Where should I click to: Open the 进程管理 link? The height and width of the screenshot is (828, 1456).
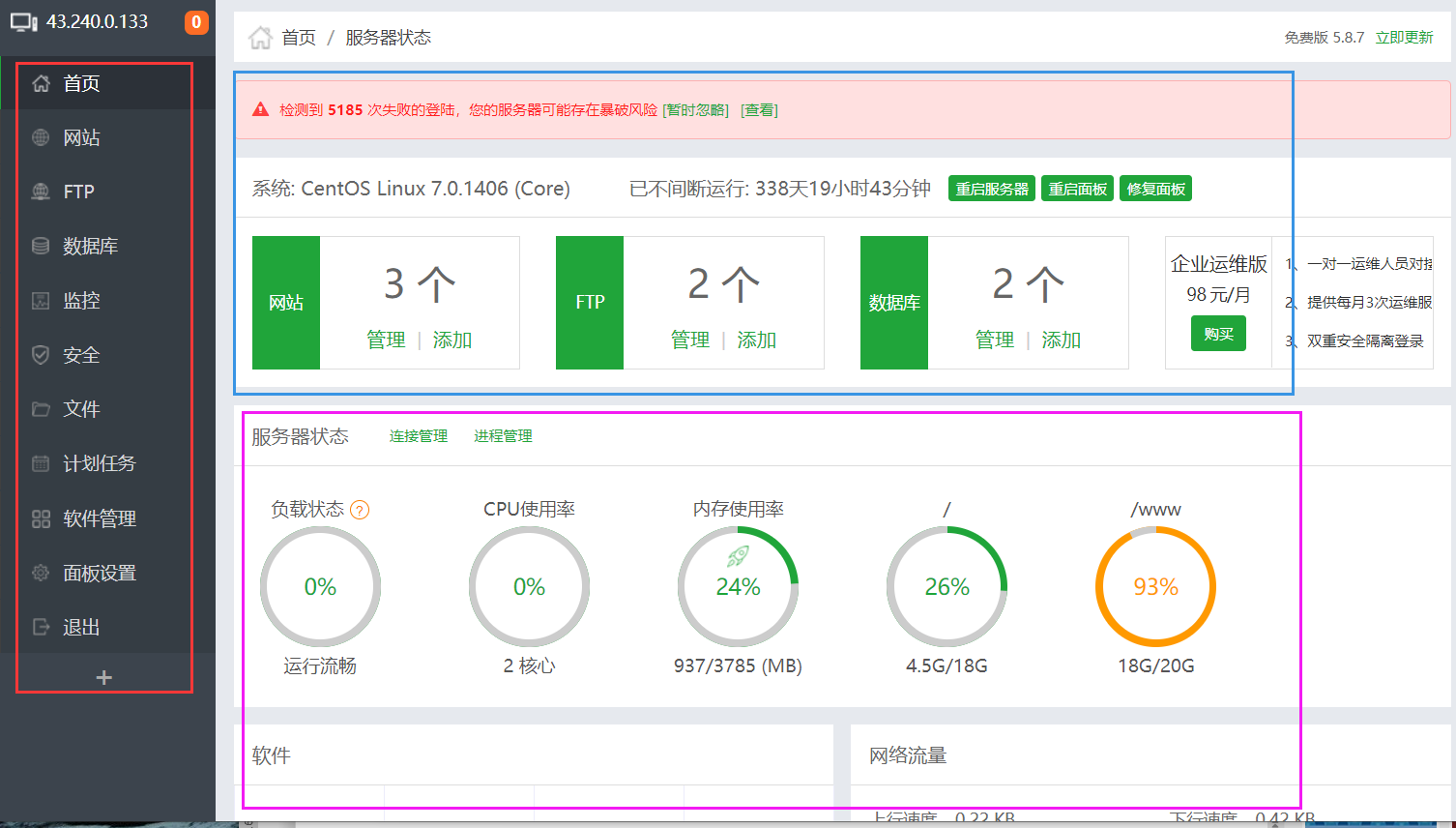tap(503, 436)
